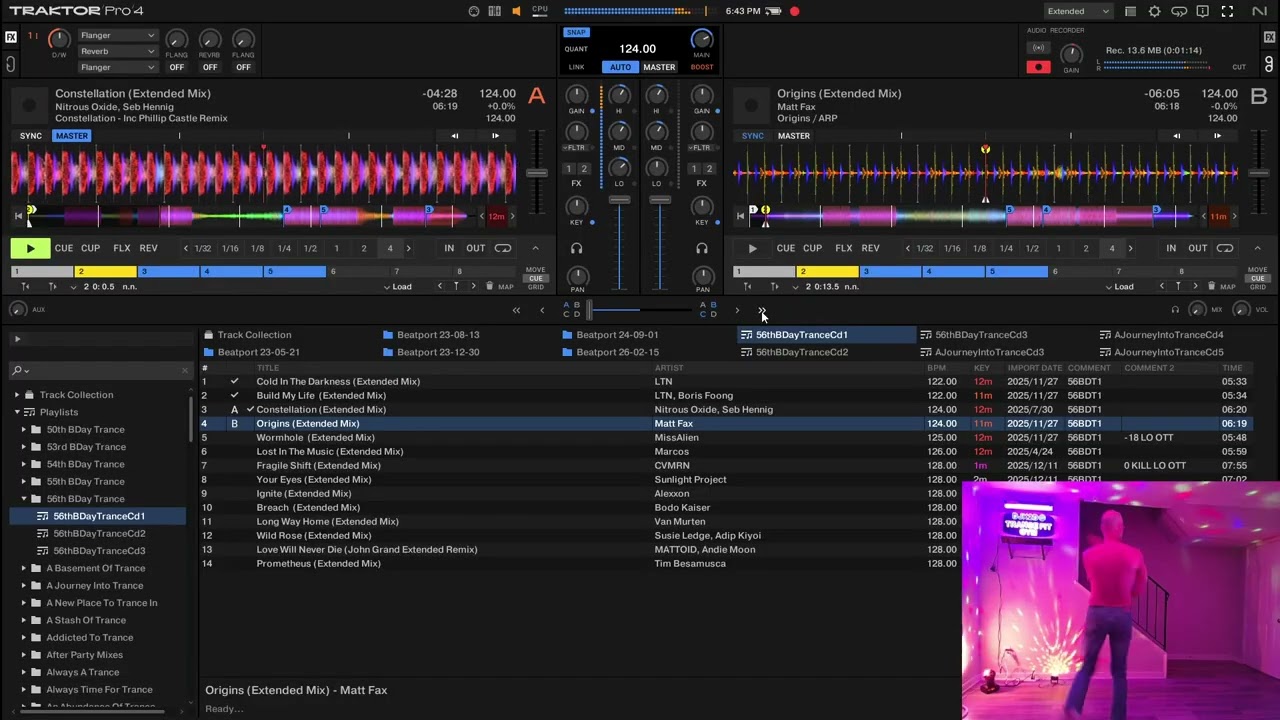This screenshot has height=720, width=1280.
Task: Click deck A channel volume fader
Action: click(x=619, y=200)
